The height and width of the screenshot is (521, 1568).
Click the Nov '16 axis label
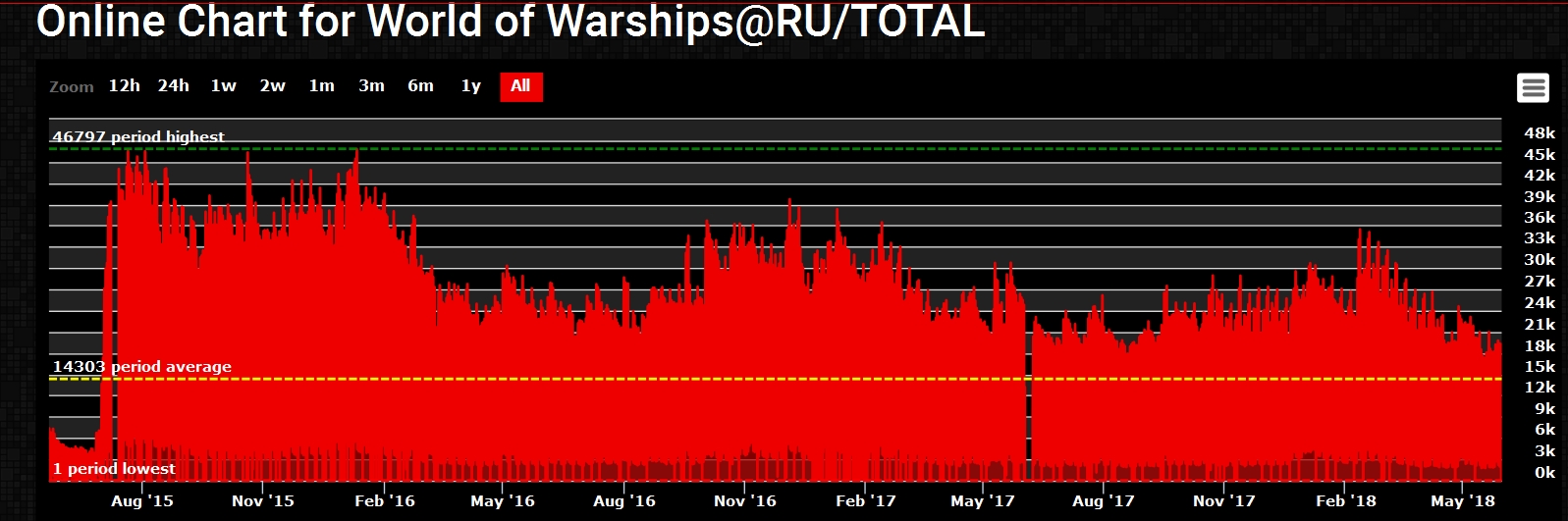pos(745,500)
